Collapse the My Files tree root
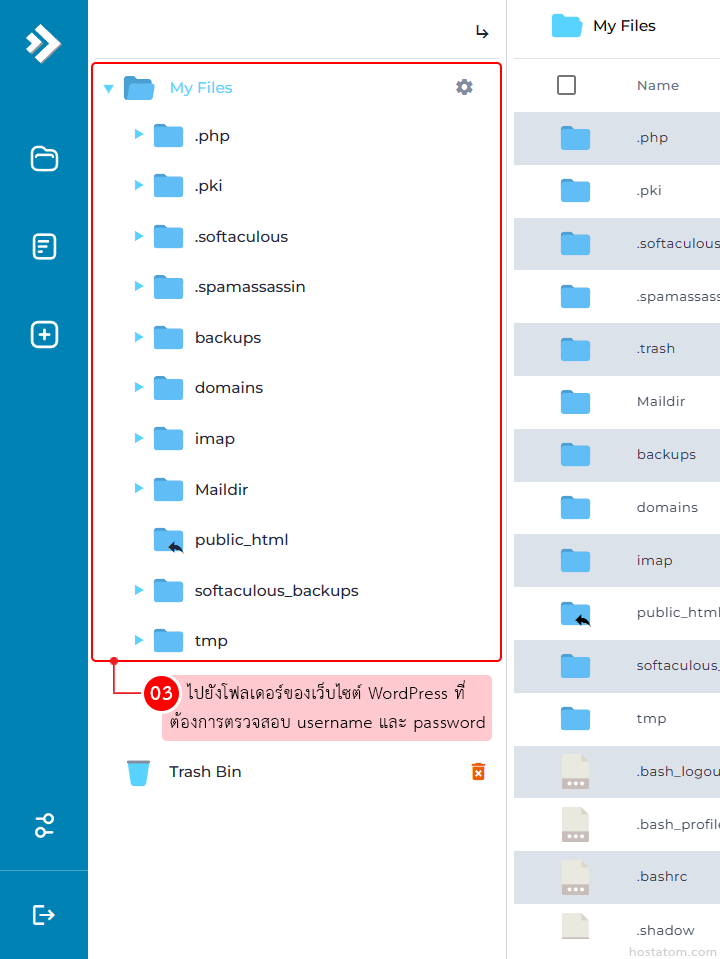The width and height of the screenshot is (720, 959). point(109,89)
